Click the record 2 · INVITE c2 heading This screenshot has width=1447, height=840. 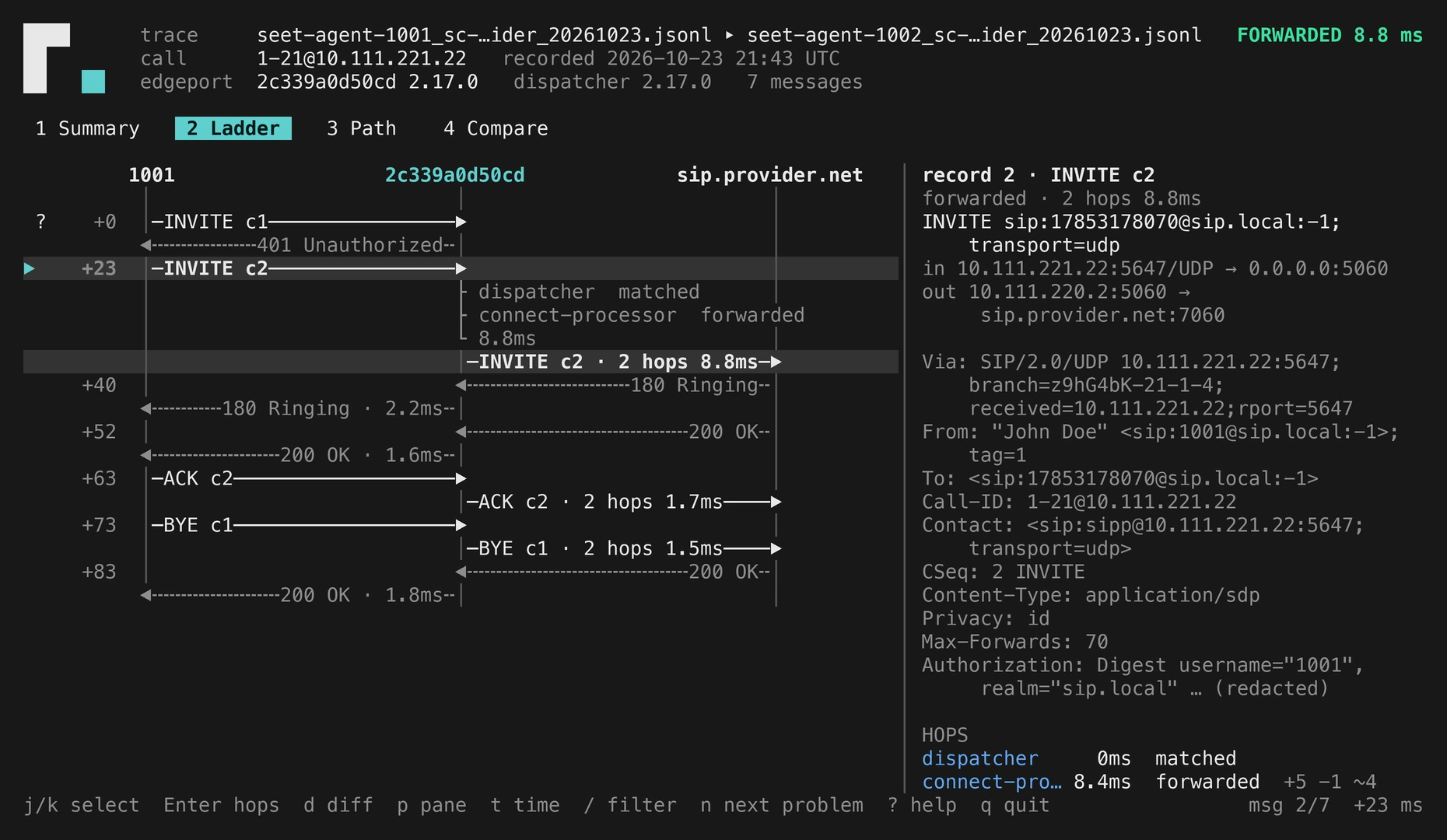1039,175
